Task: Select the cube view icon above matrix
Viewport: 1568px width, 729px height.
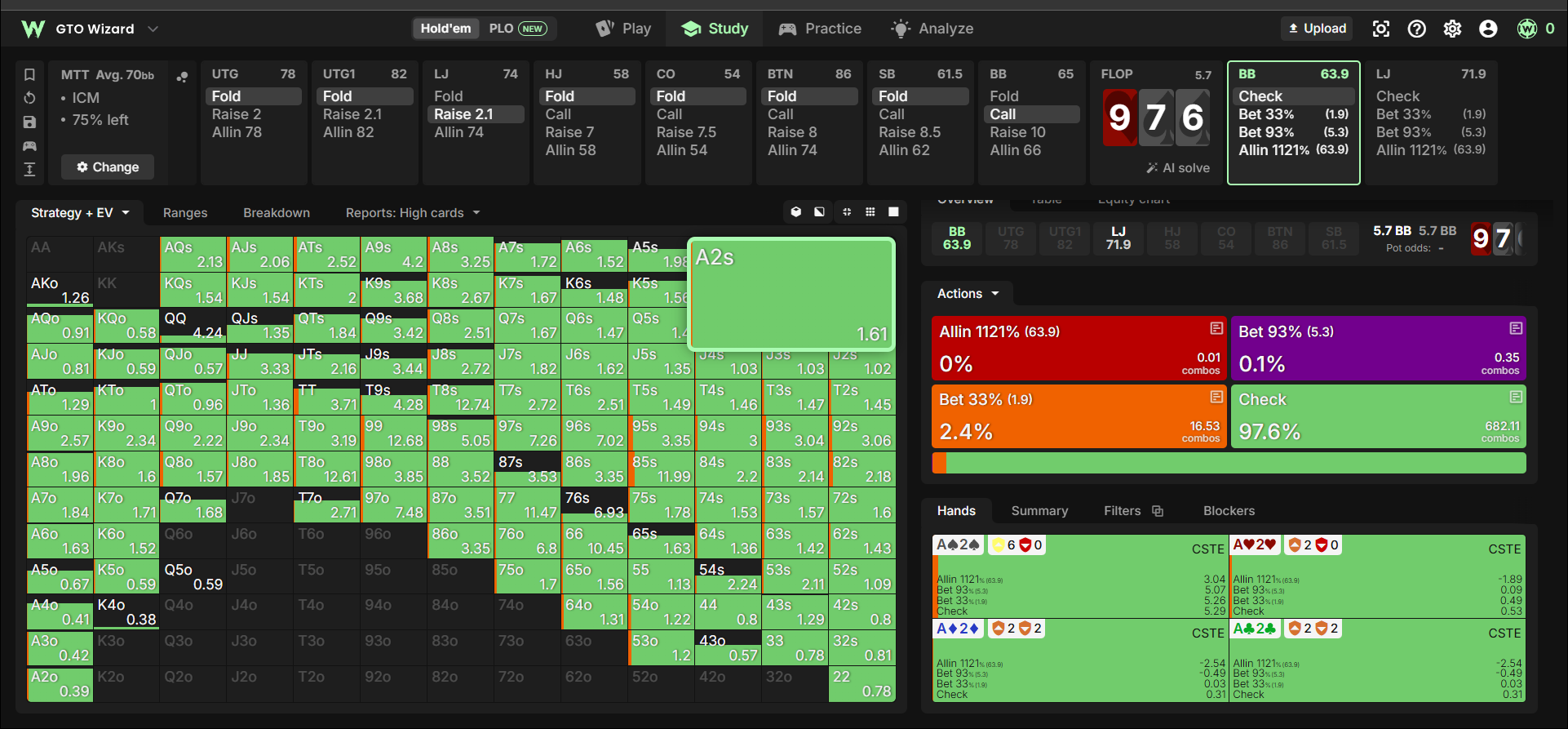Action: point(796,212)
